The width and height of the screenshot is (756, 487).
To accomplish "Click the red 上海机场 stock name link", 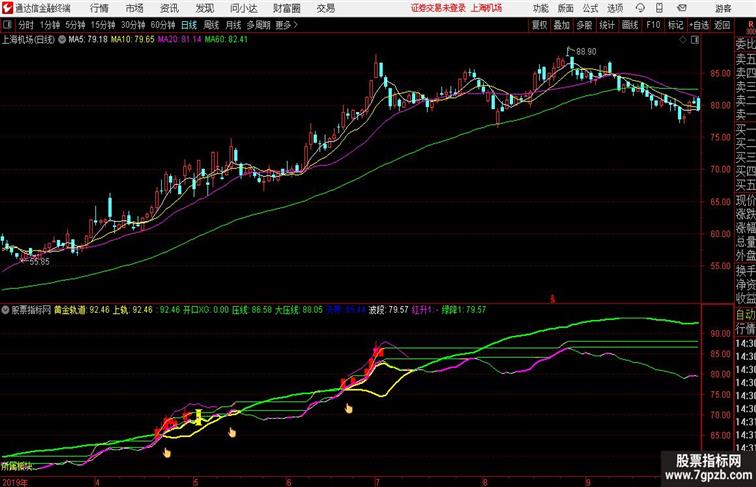I will coord(486,8).
